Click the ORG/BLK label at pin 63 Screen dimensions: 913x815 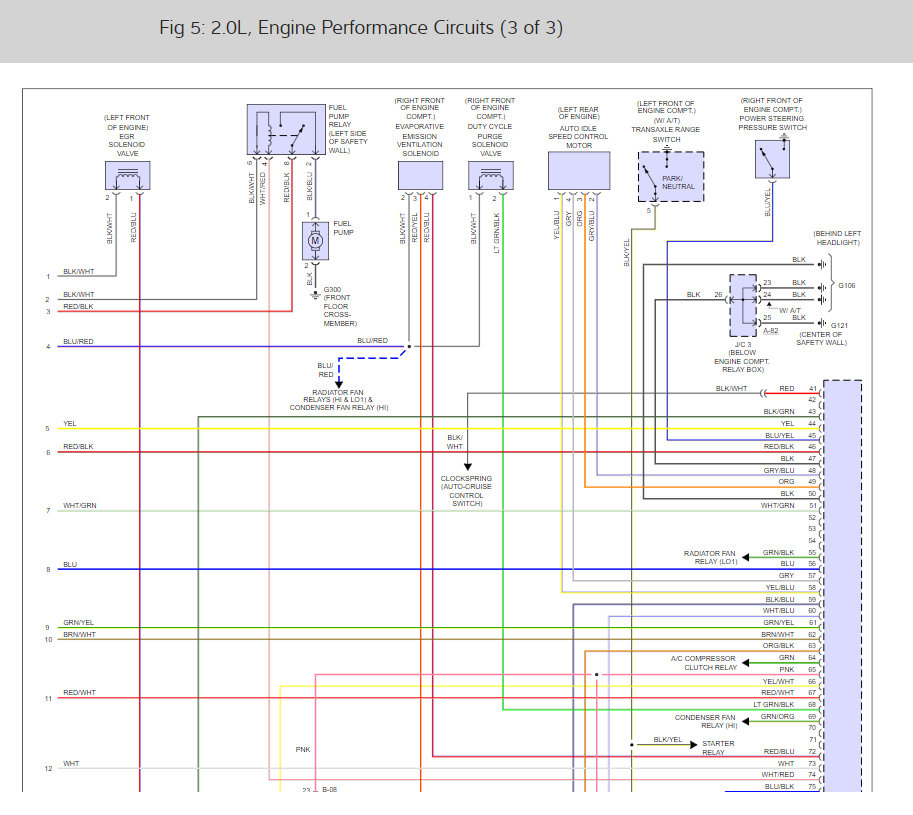click(778, 646)
